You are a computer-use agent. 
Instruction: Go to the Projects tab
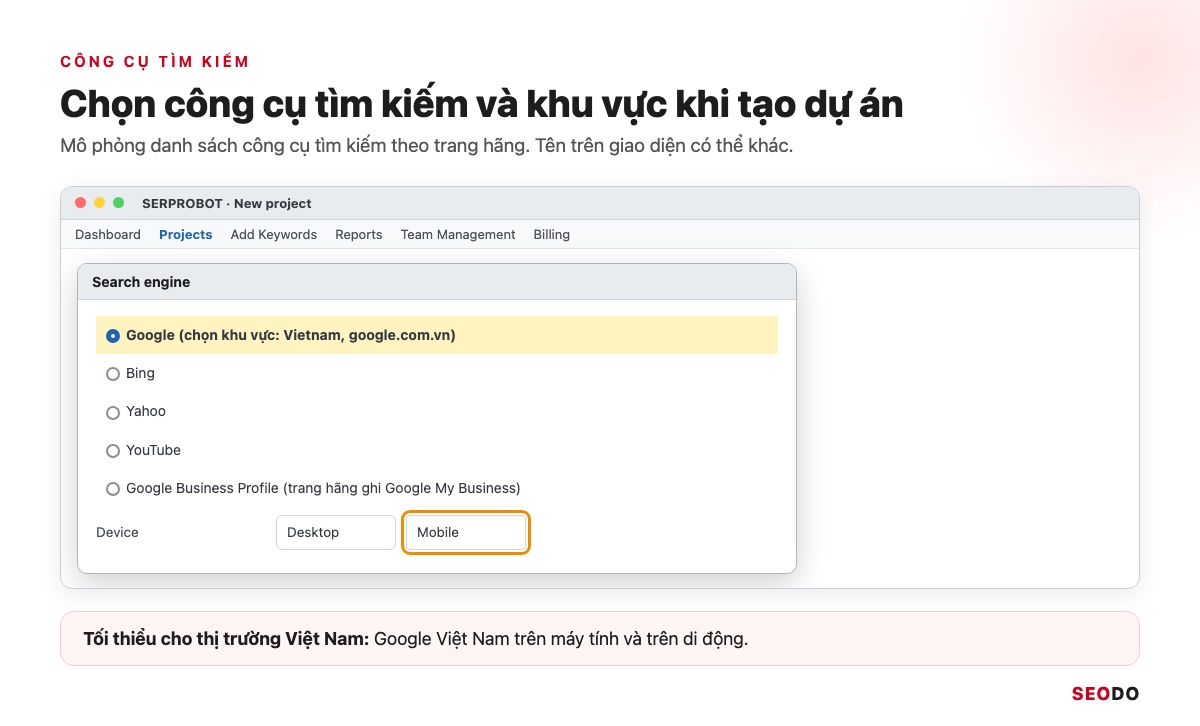[186, 234]
